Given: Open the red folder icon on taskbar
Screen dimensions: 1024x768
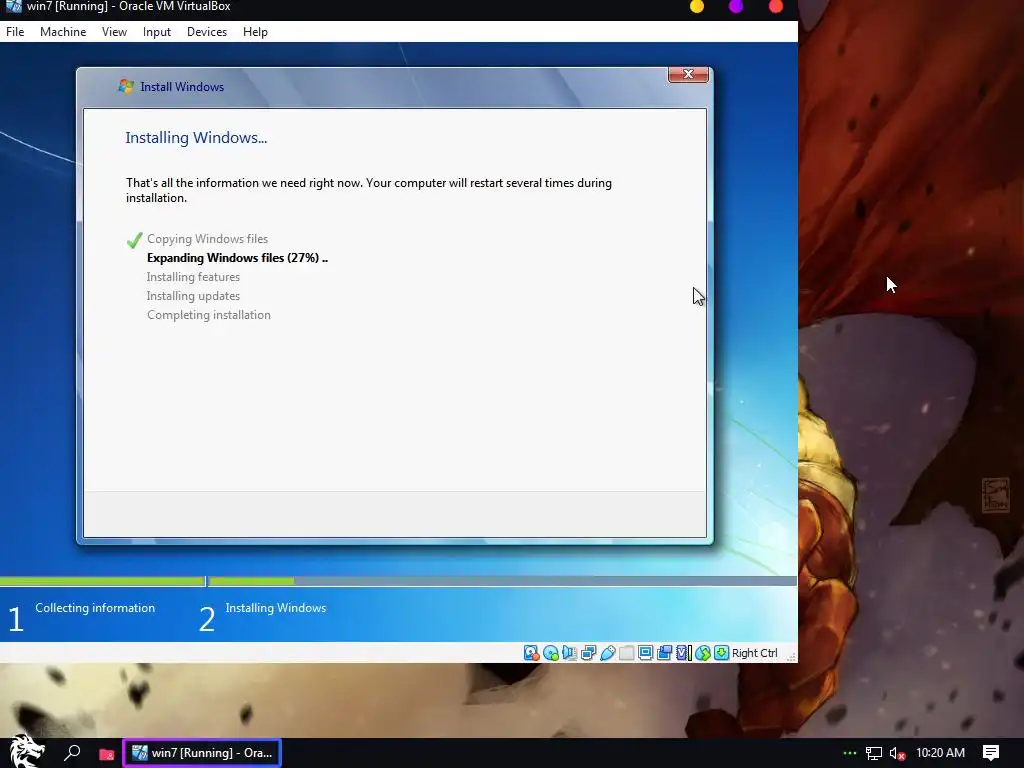Looking at the screenshot, I should [106, 754].
